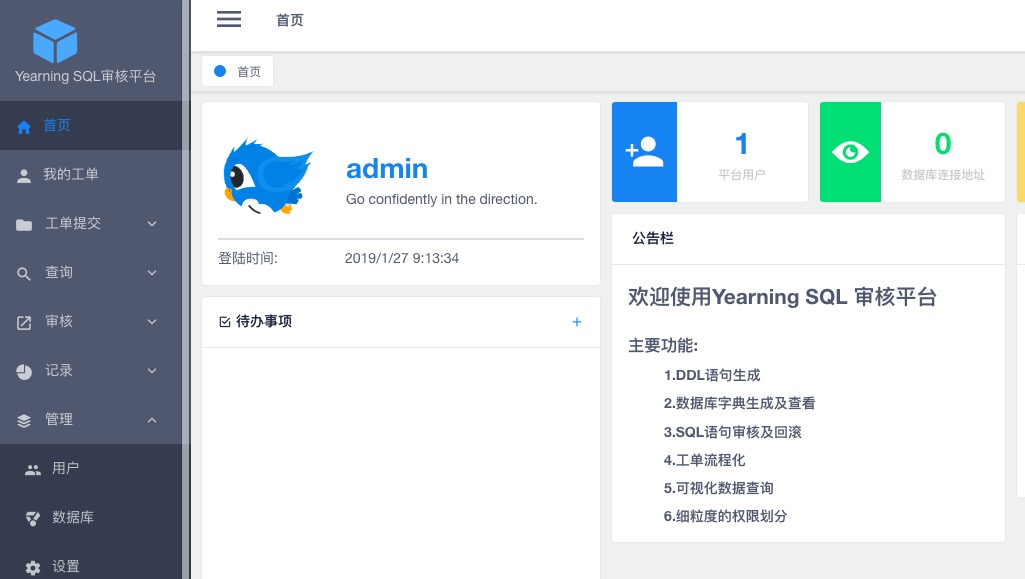Click gear icon beside 设置

pyautogui.click(x=33, y=567)
